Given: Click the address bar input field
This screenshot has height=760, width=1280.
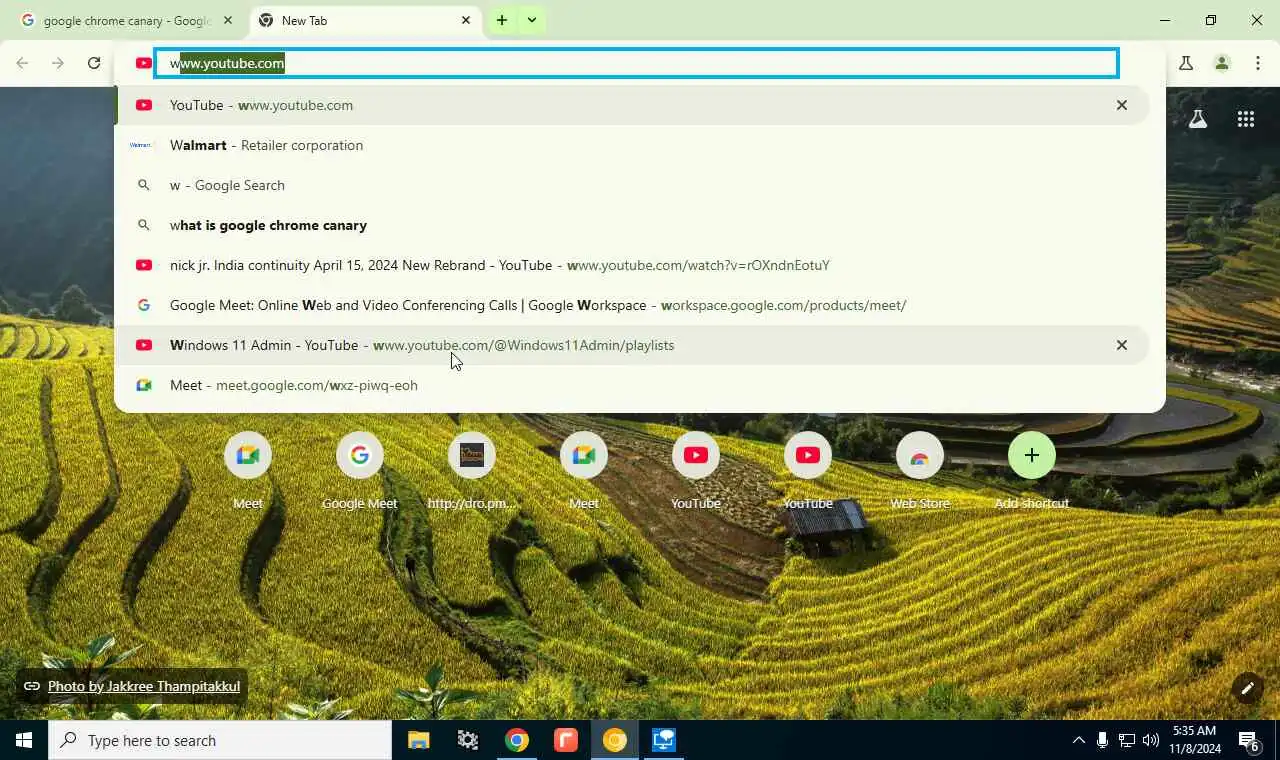Looking at the screenshot, I should 636,63.
